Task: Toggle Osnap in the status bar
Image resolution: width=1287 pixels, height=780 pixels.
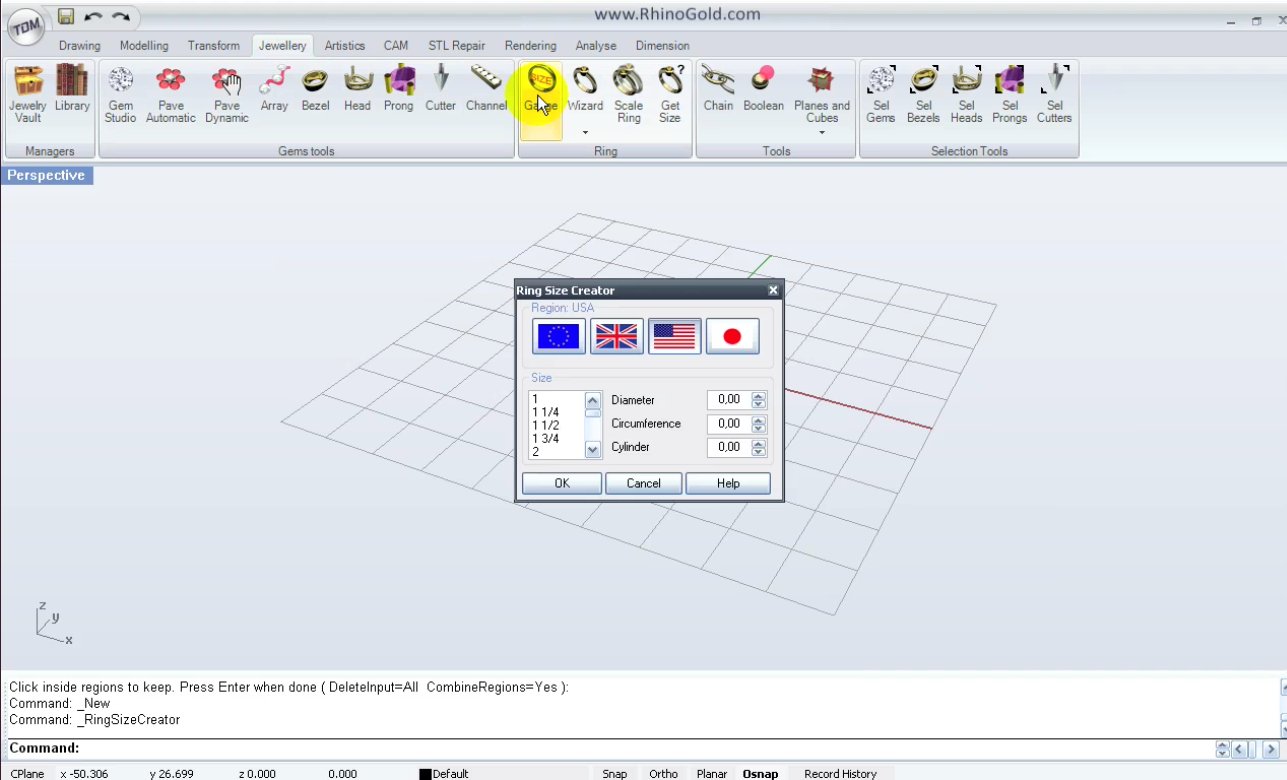Action: [x=761, y=773]
